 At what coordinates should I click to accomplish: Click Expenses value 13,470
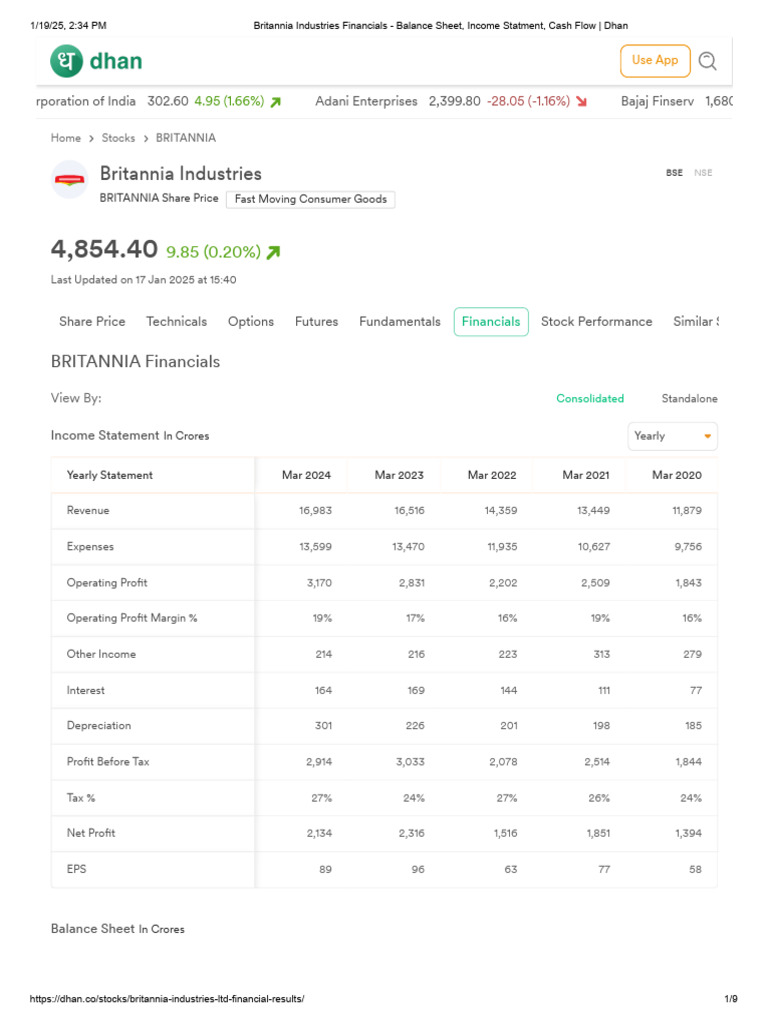pos(408,547)
